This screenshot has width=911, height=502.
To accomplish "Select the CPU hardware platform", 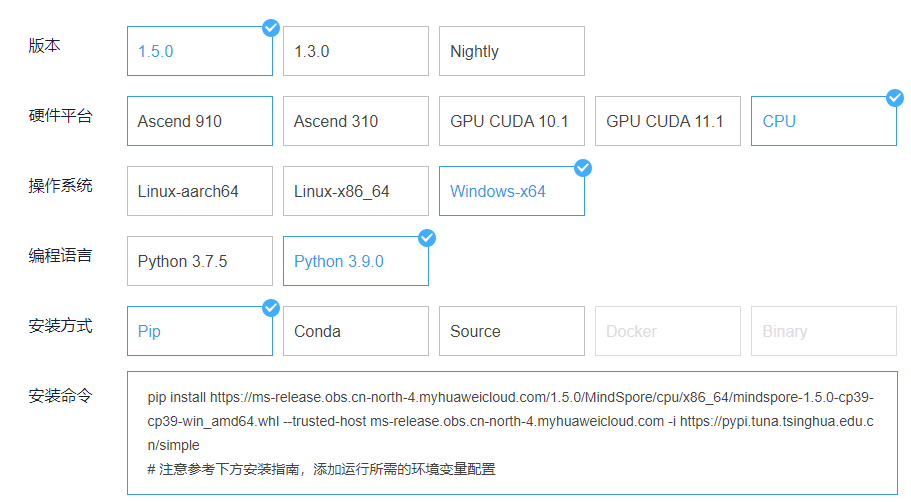I will 823,121.
